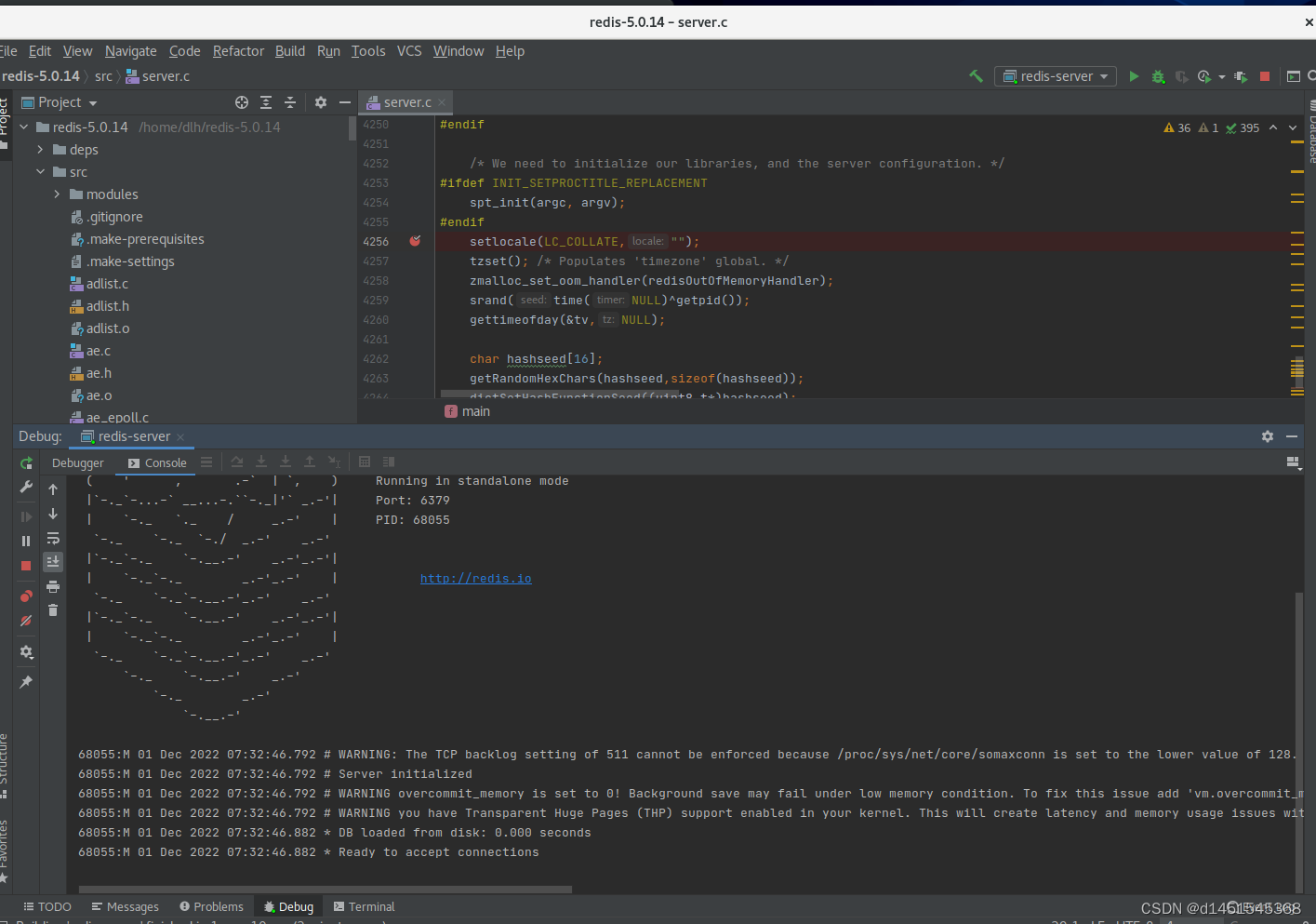Switch to the Debugger tab

(78, 462)
